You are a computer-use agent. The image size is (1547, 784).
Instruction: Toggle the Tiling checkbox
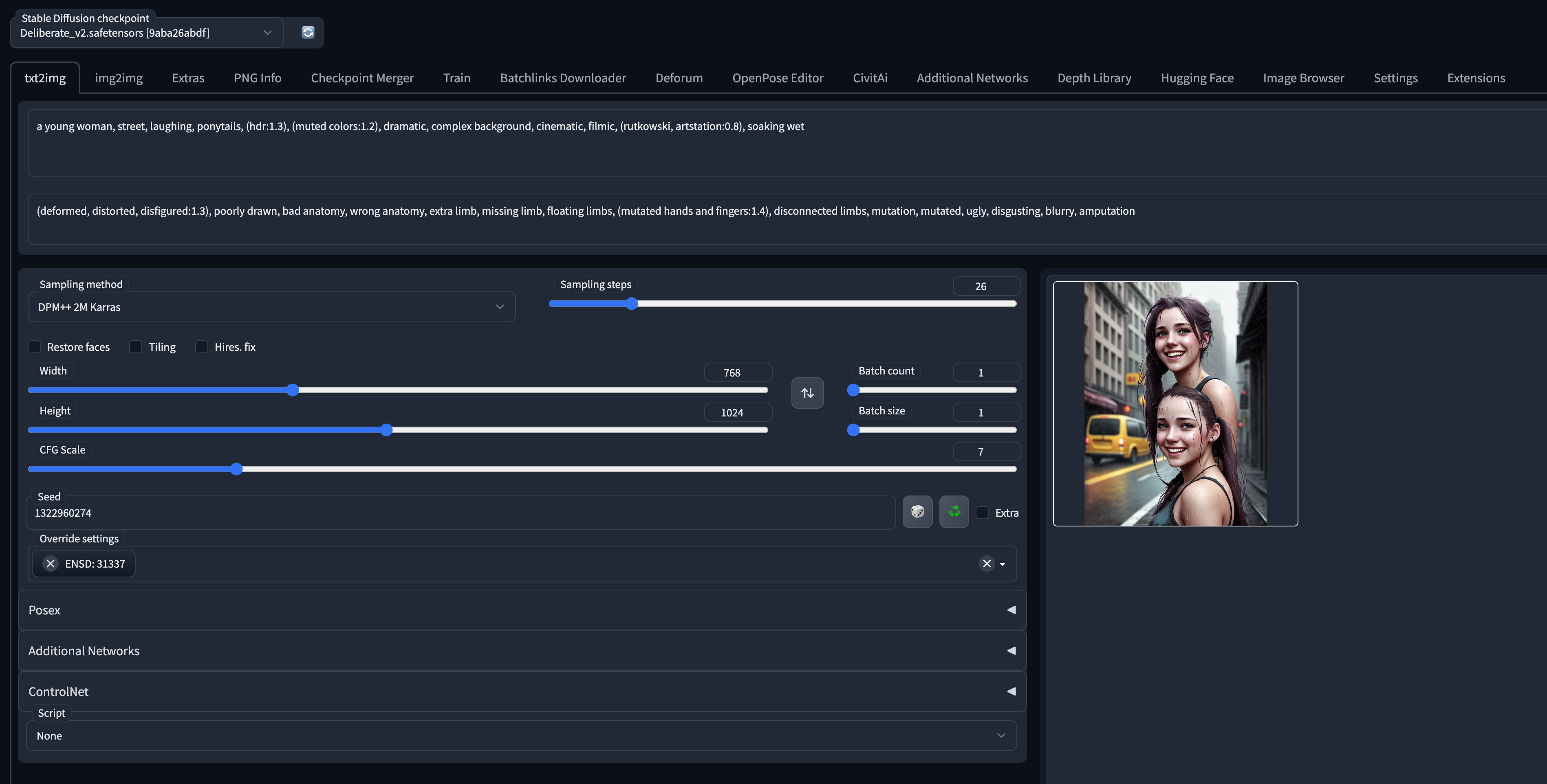(x=137, y=347)
